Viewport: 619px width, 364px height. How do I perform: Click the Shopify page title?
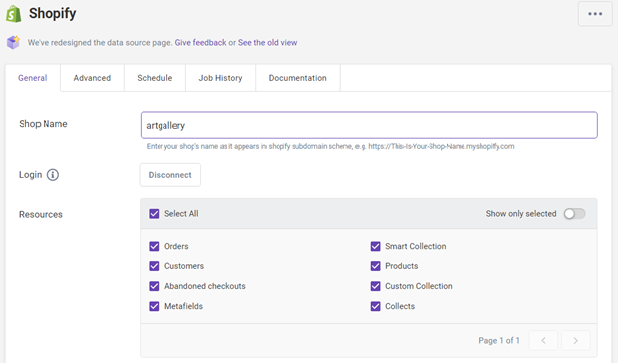pyautogui.click(x=53, y=13)
